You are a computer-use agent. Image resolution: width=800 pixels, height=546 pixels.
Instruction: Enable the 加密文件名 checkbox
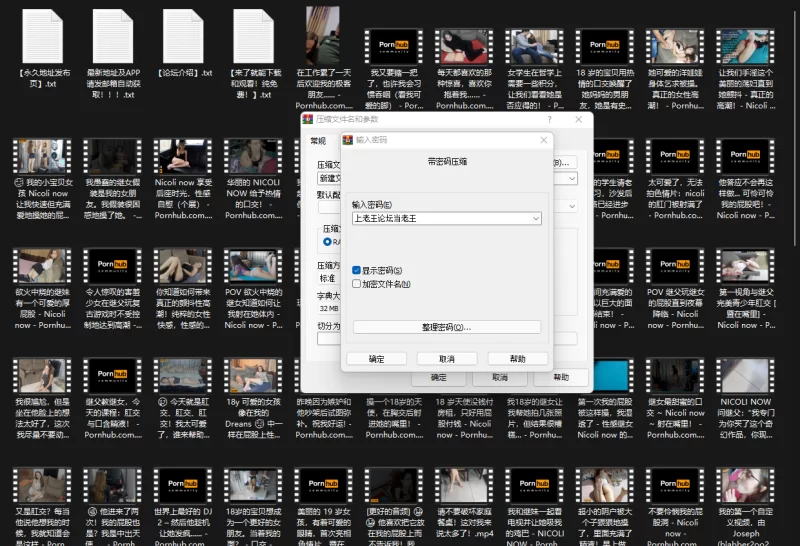click(357, 283)
